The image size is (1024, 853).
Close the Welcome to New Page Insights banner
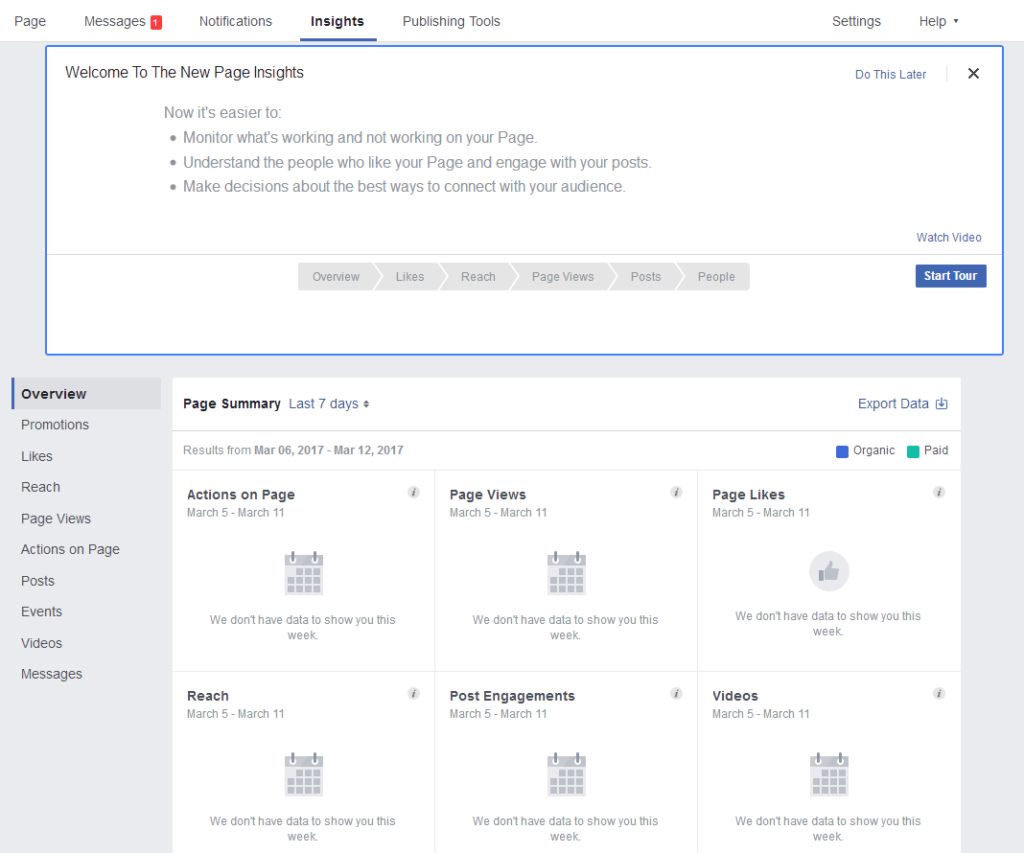973,73
